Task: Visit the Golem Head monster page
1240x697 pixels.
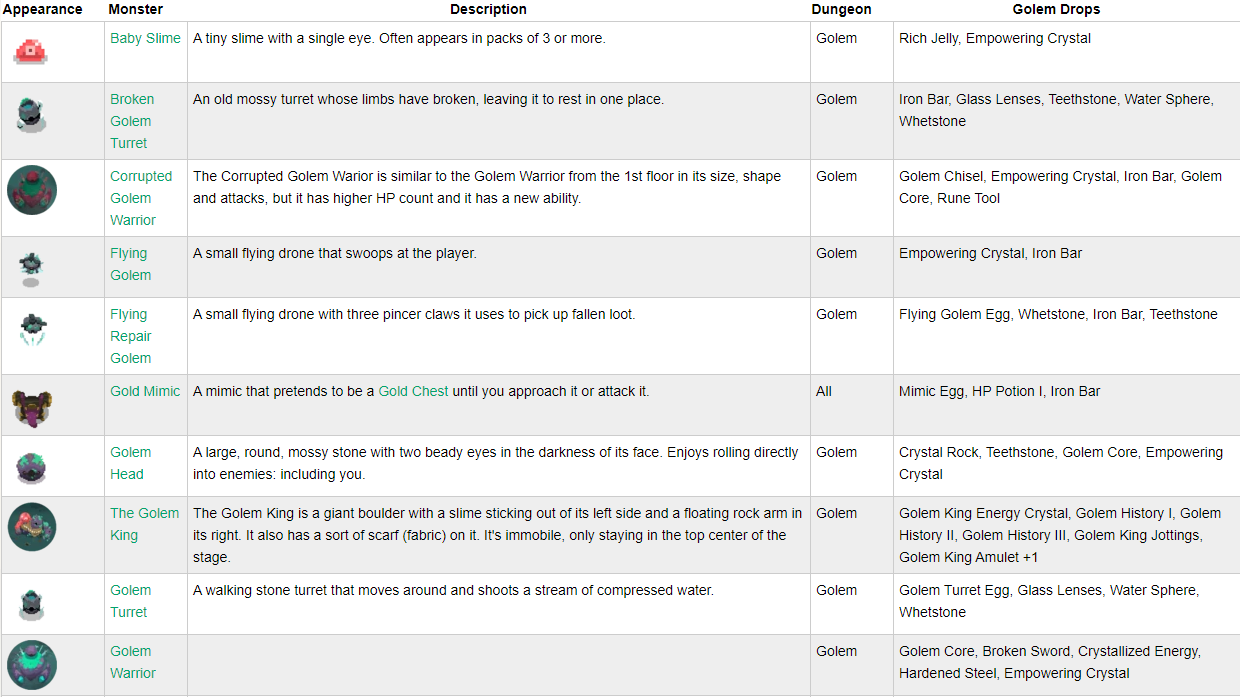Action: 130,463
